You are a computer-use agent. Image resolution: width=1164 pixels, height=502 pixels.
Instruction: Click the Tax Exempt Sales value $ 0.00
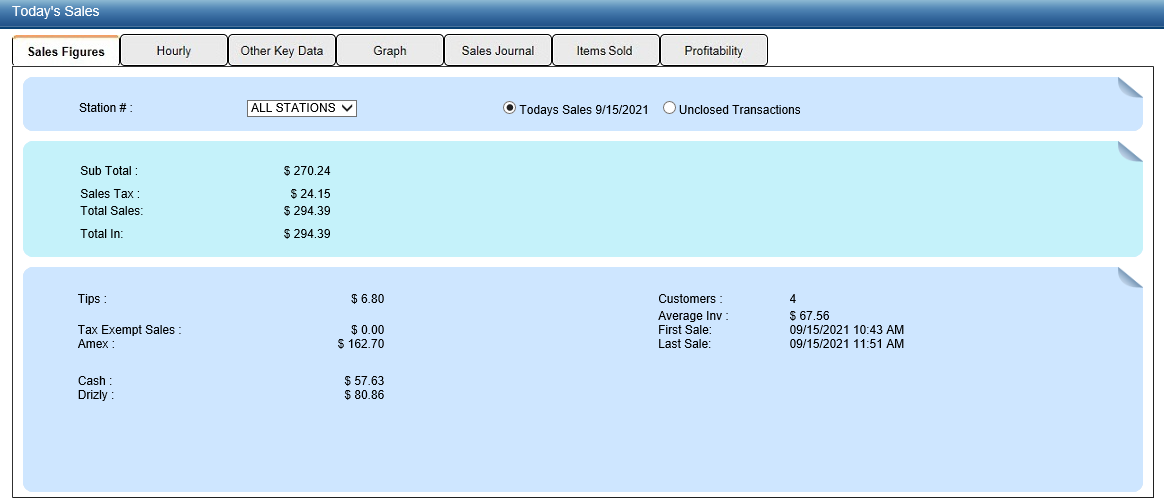[367, 330]
